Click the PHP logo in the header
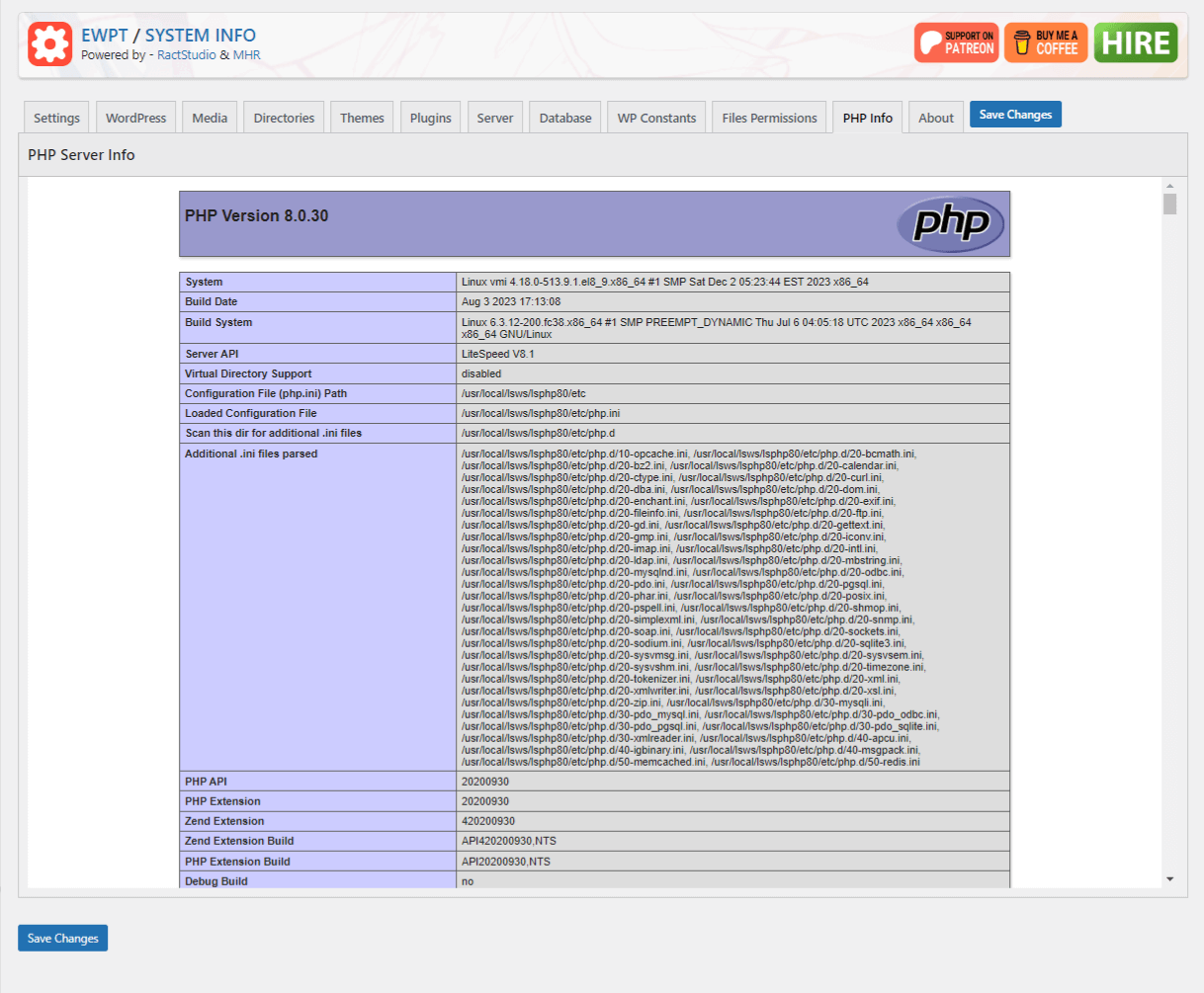The width and height of the screenshot is (1204, 993). coord(950,224)
